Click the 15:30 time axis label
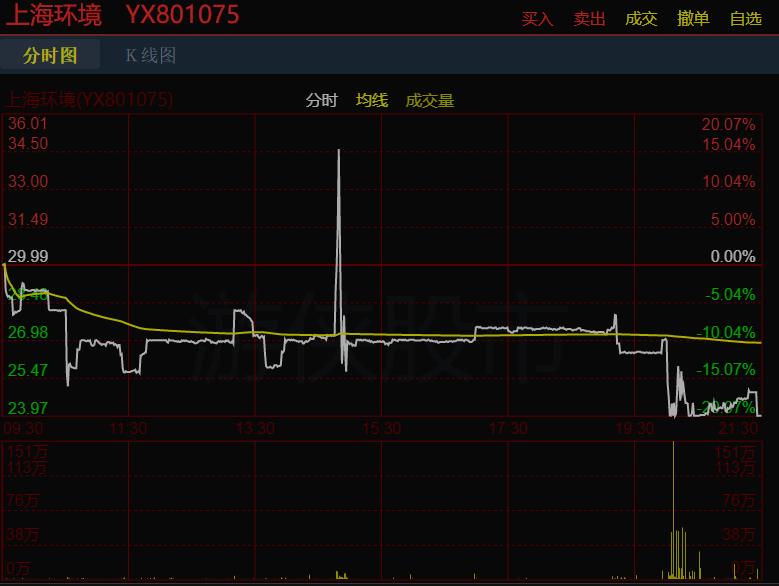The width and height of the screenshot is (779, 586). coord(382,428)
